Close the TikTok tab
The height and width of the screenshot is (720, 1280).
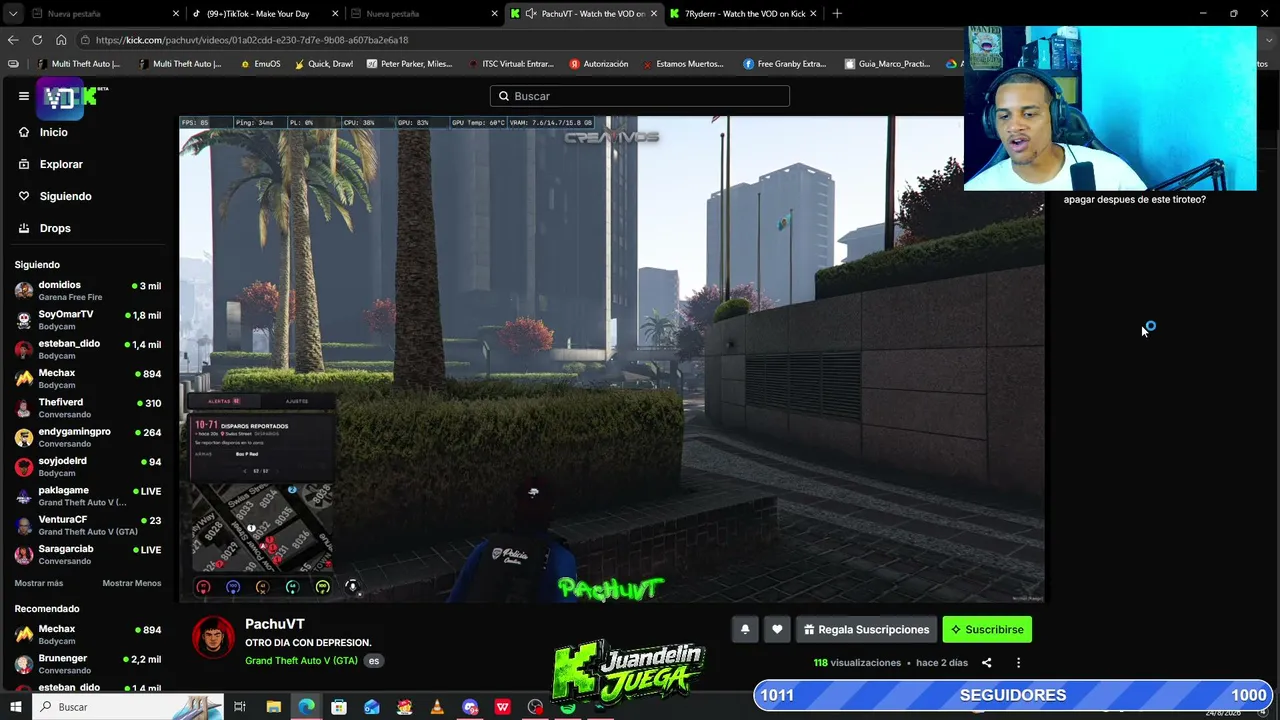[x=335, y=14]
